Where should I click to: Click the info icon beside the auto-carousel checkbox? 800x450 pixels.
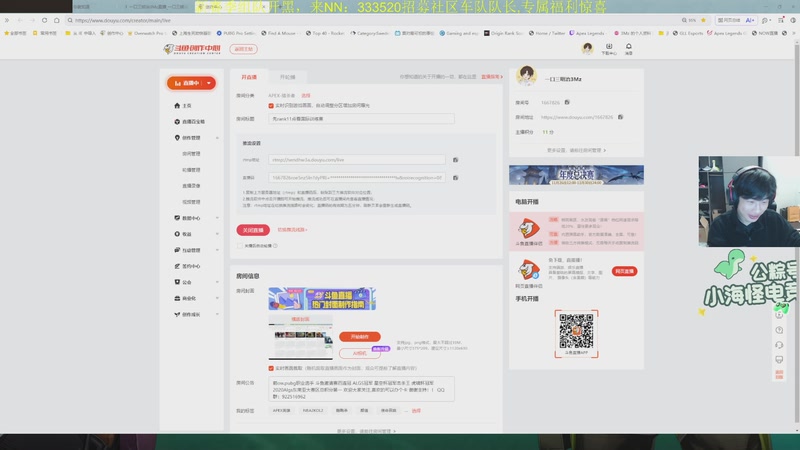click(275, 245)
